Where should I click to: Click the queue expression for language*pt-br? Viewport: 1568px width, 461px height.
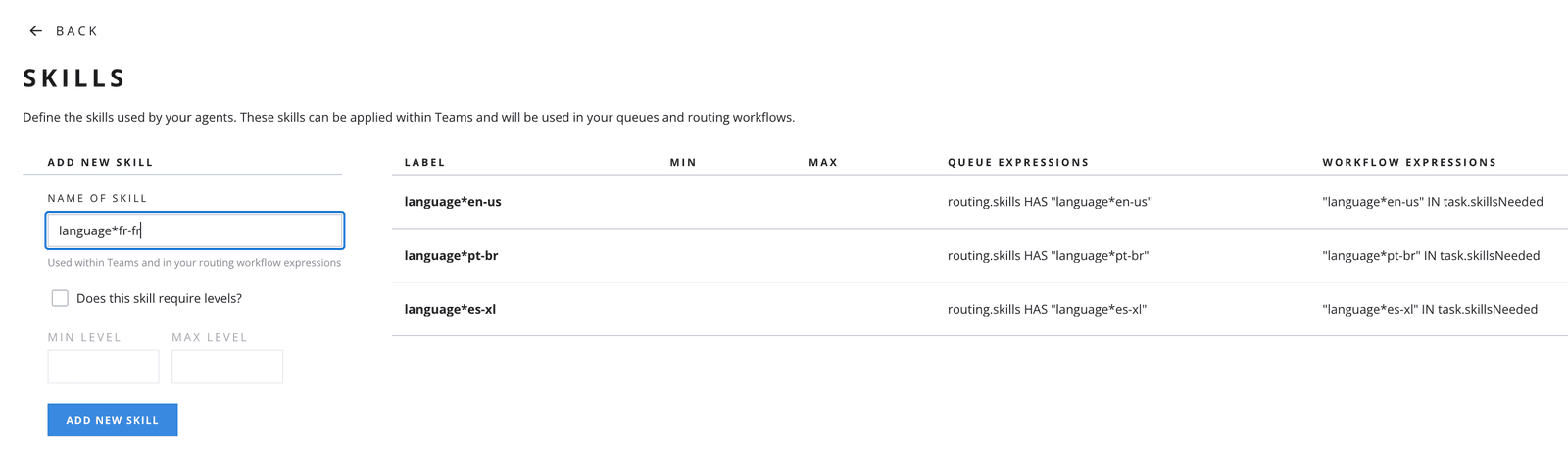pyautogui.click(x=1048, y=256)
